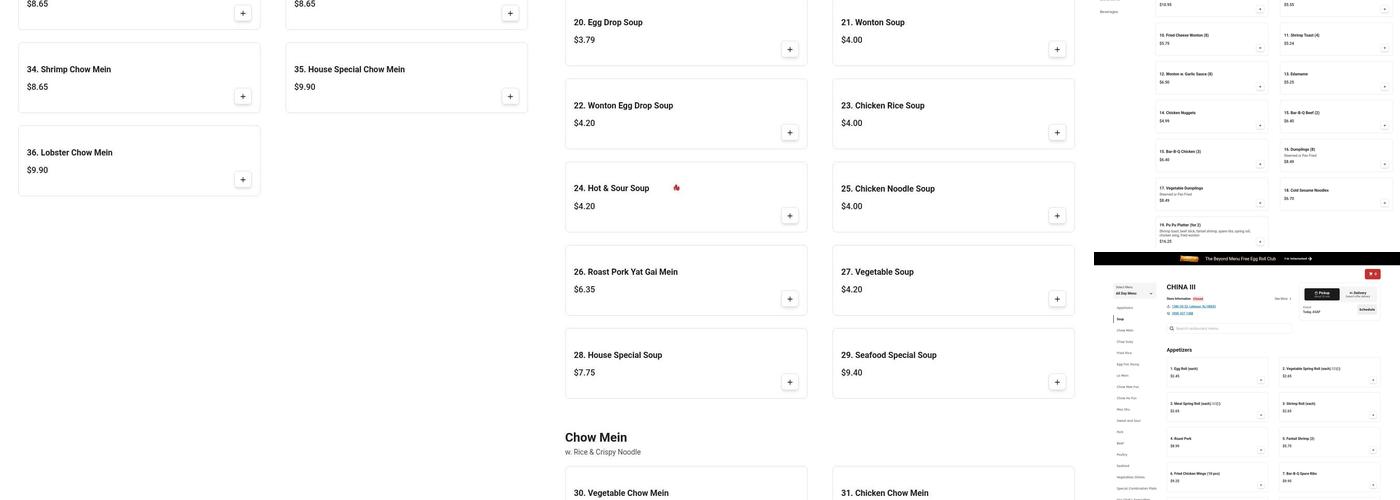The height and width of the screenshot is (500, 1400).
Task: Add House Special Chow Mein plus icon
Action: tap(510, 96)
